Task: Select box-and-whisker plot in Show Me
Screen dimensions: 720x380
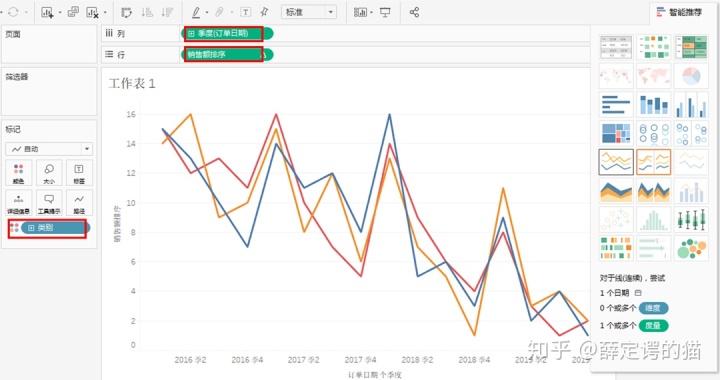Action: tap(691, 219)
